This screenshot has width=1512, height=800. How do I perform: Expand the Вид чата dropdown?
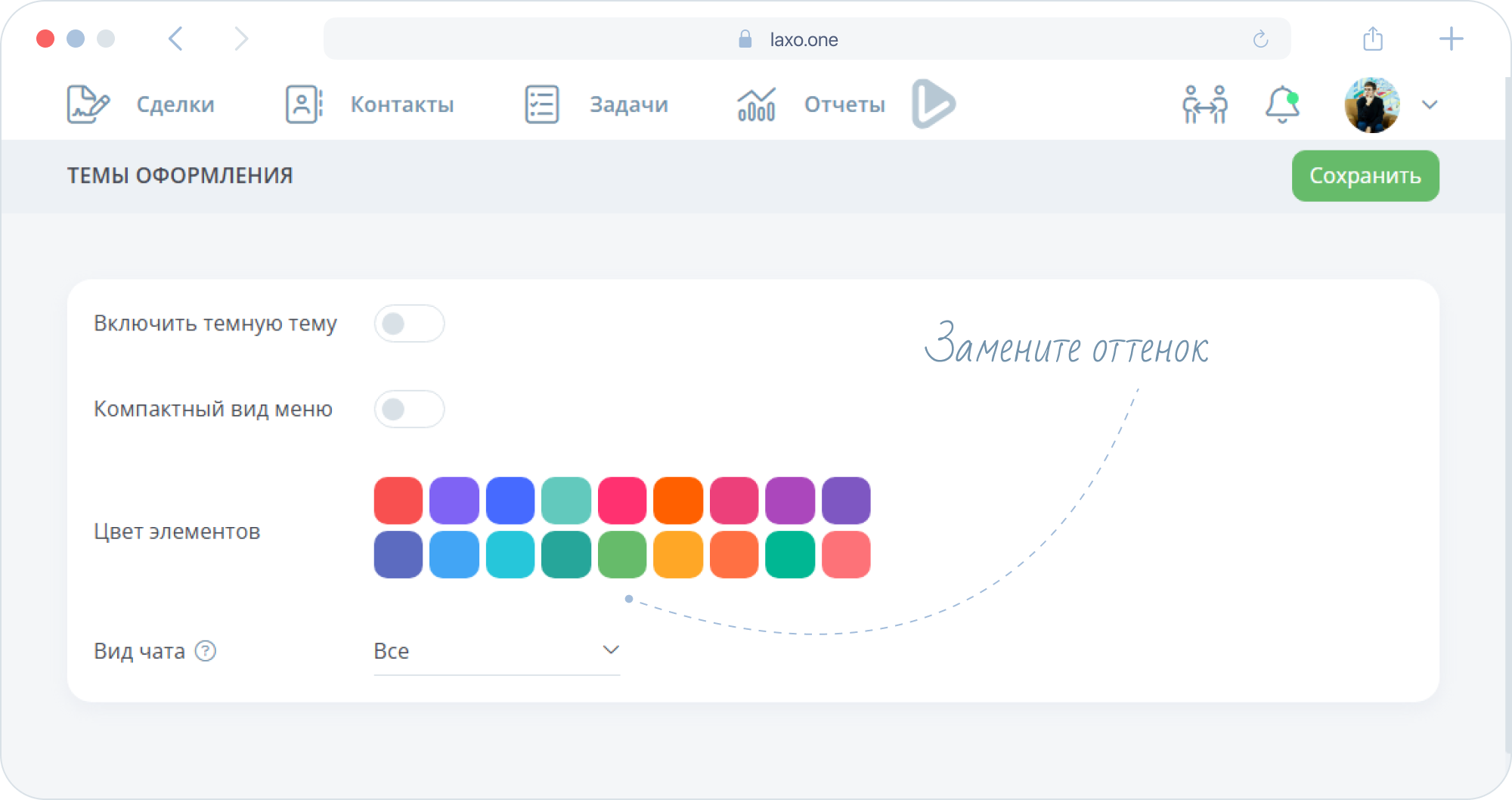(x=497, y=650)
